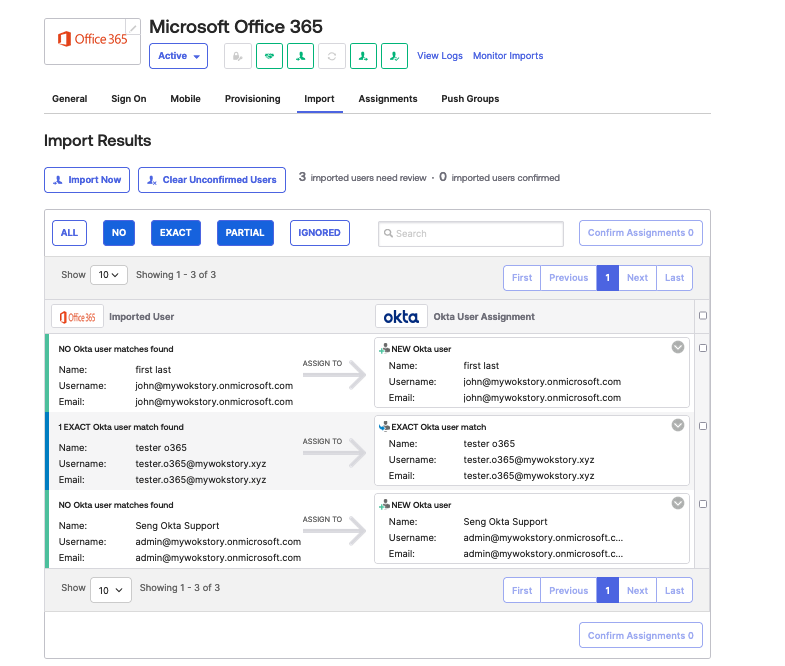Click the Okta User Assignment column header
This screenshot has height=666, width=785.
pyautogui.click(x=484, y=316)
